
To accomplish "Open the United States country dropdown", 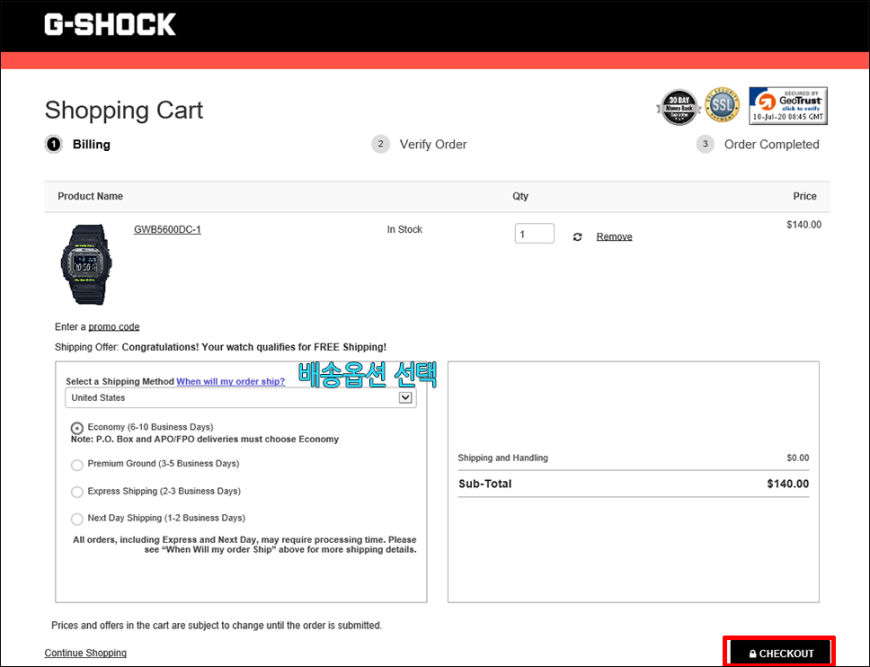I will click(x=241, y=397).
